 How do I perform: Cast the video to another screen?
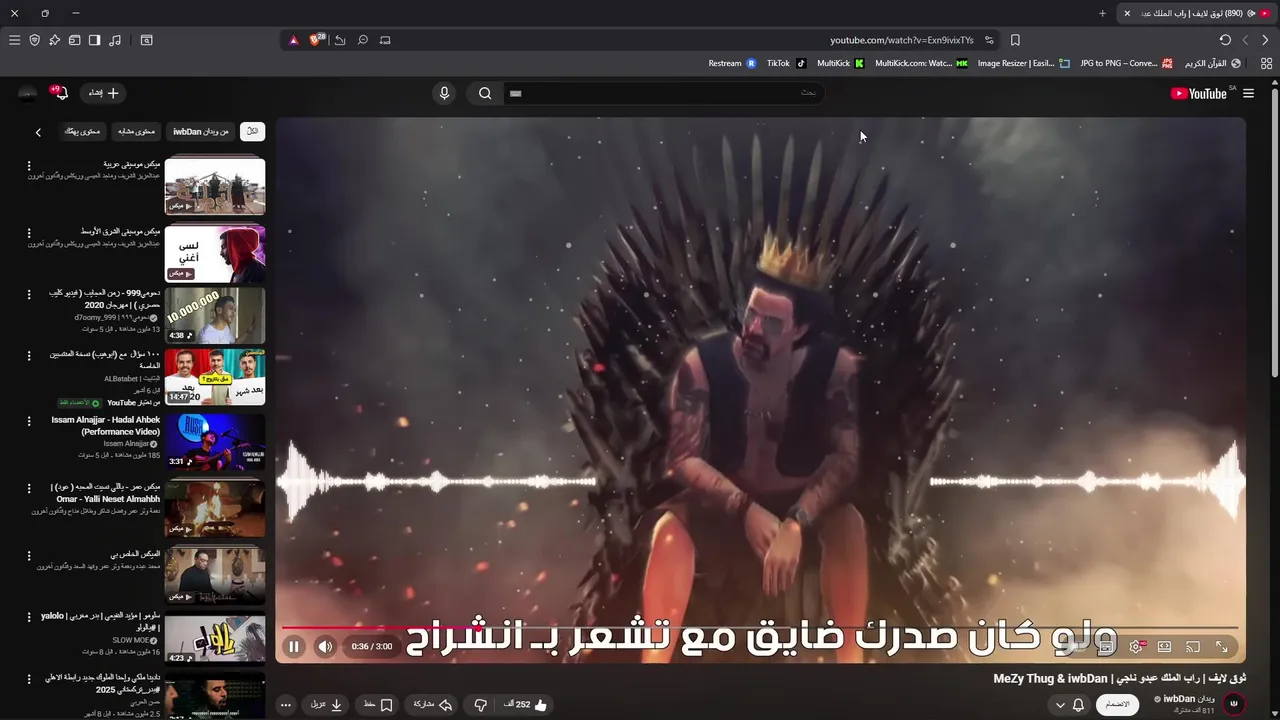[x=1193, y=647]
